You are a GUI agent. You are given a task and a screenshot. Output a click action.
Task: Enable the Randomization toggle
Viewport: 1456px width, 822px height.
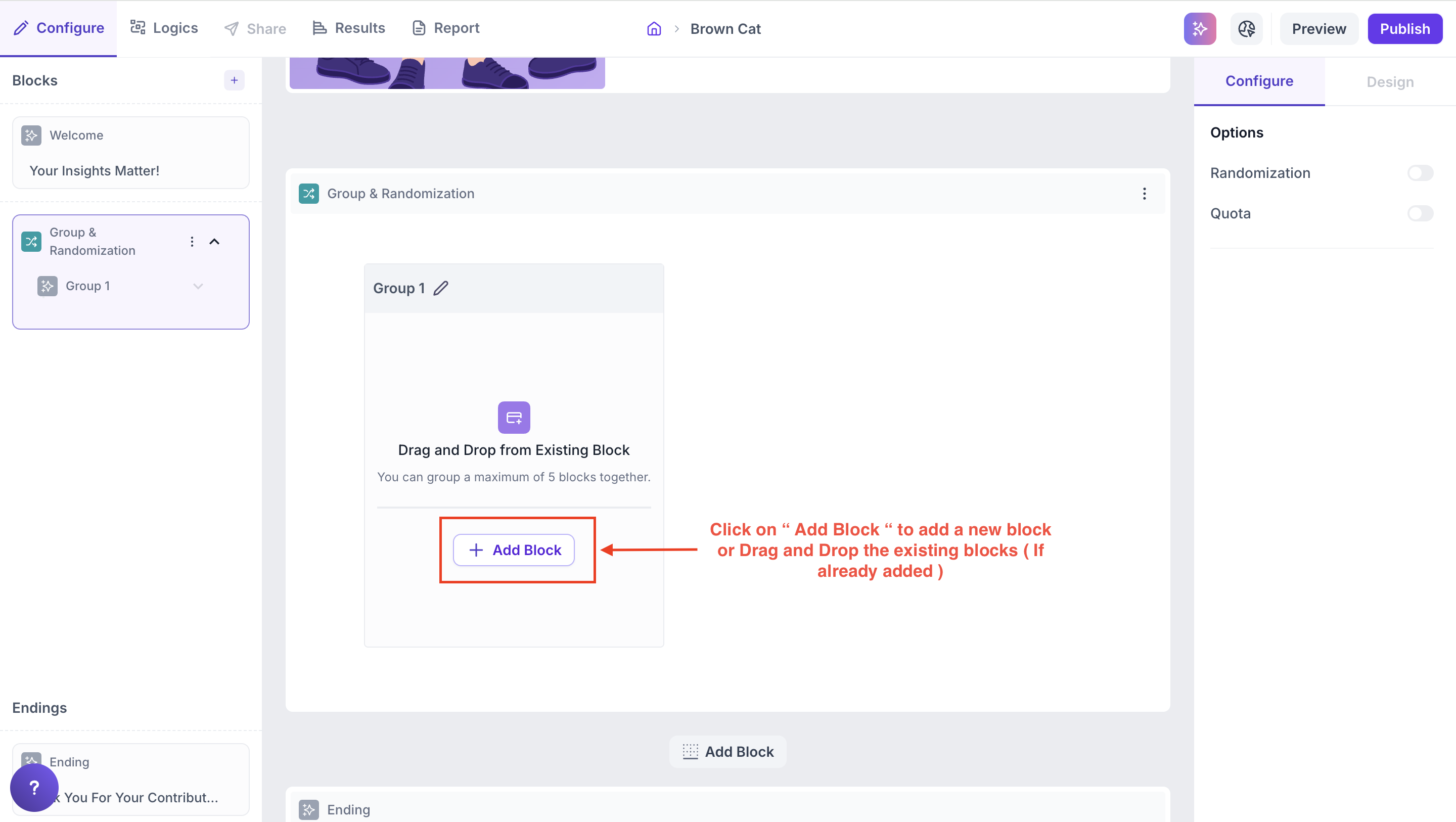pos(1419,173)
